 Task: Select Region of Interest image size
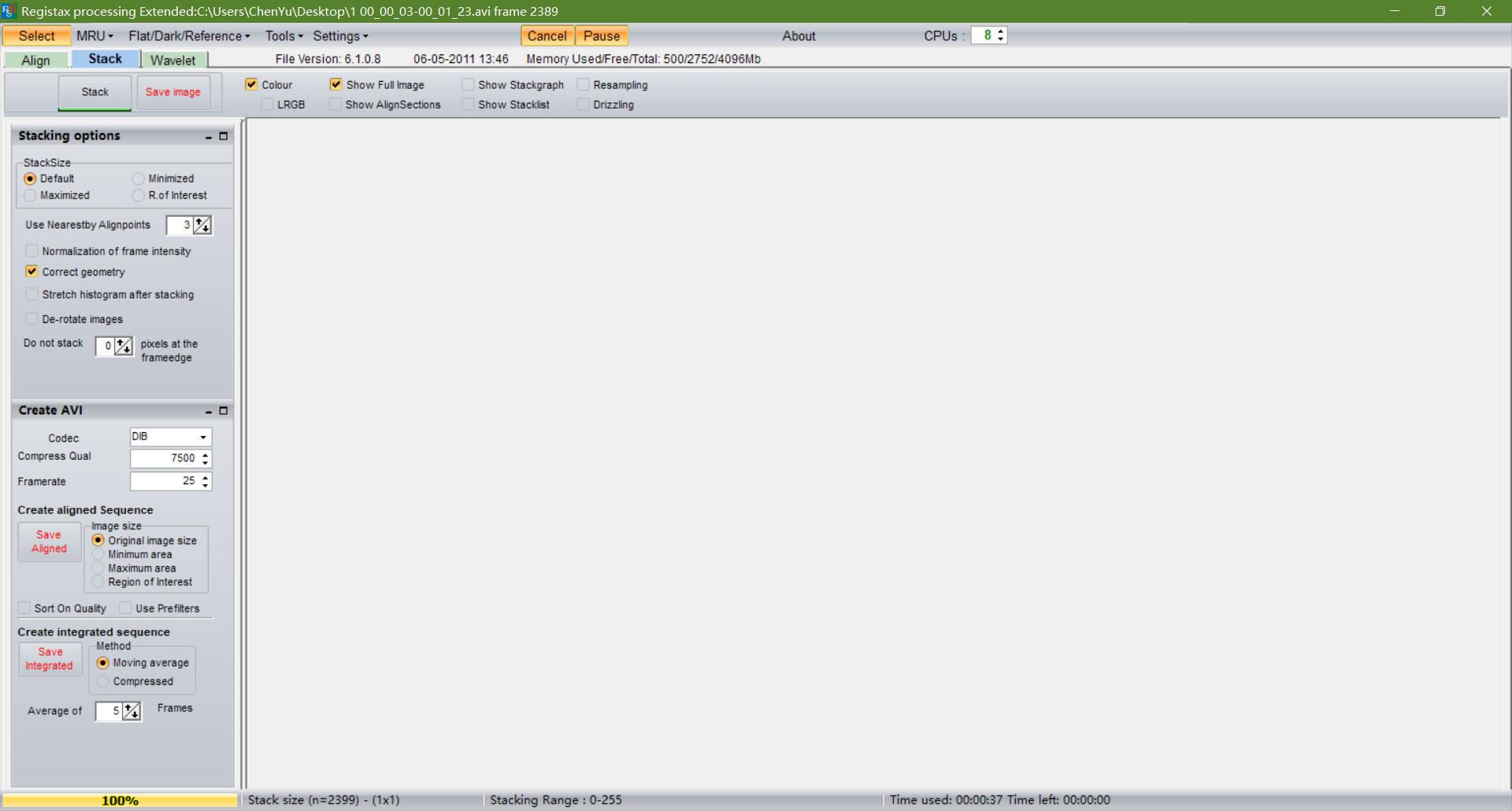point(98,582)
